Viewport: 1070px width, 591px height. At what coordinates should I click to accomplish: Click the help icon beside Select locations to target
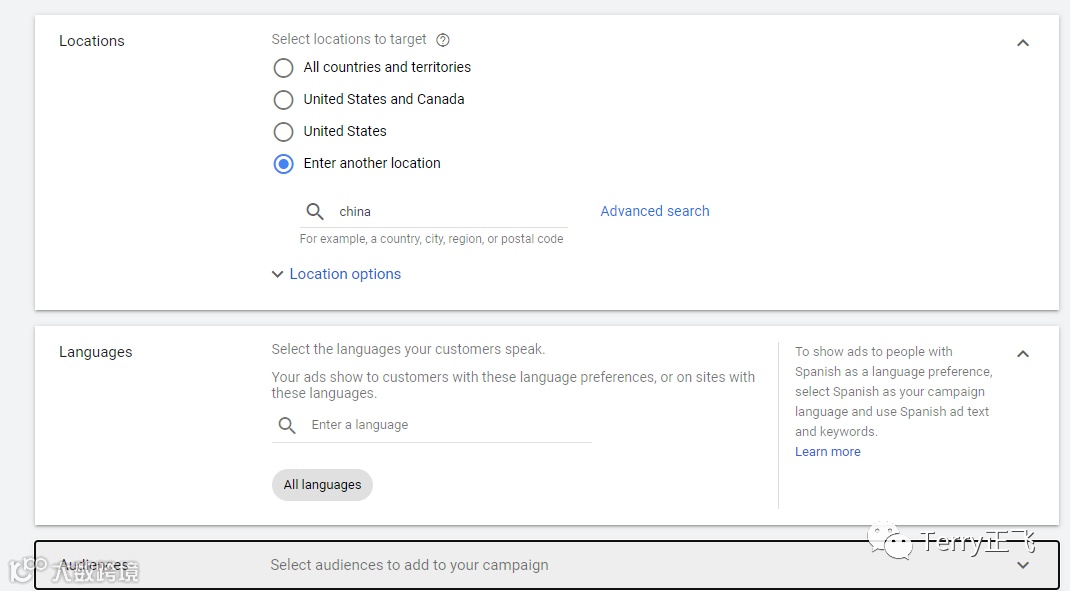[x=443, y=40]
